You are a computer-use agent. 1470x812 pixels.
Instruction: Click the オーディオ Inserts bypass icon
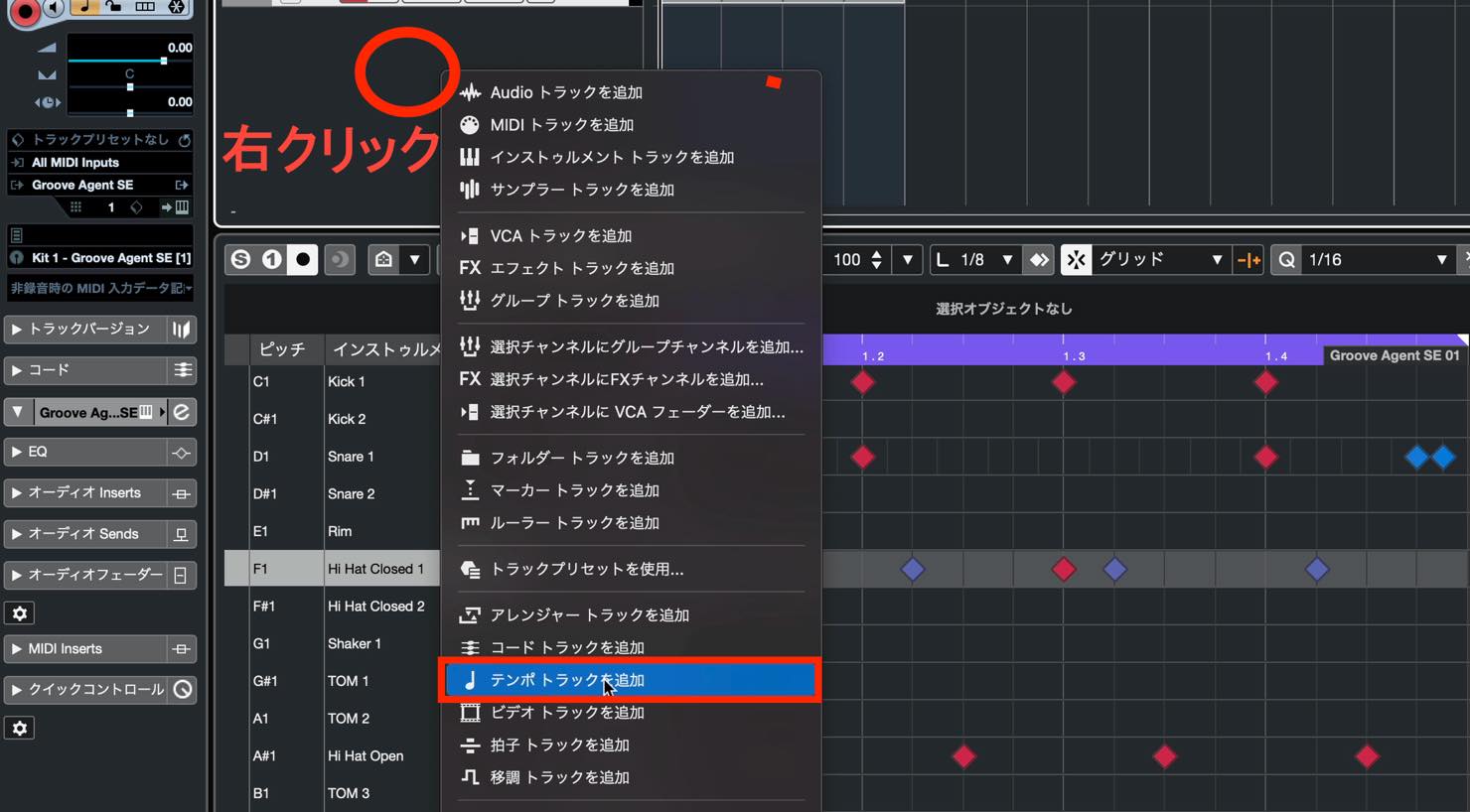[x=182, y=493]
